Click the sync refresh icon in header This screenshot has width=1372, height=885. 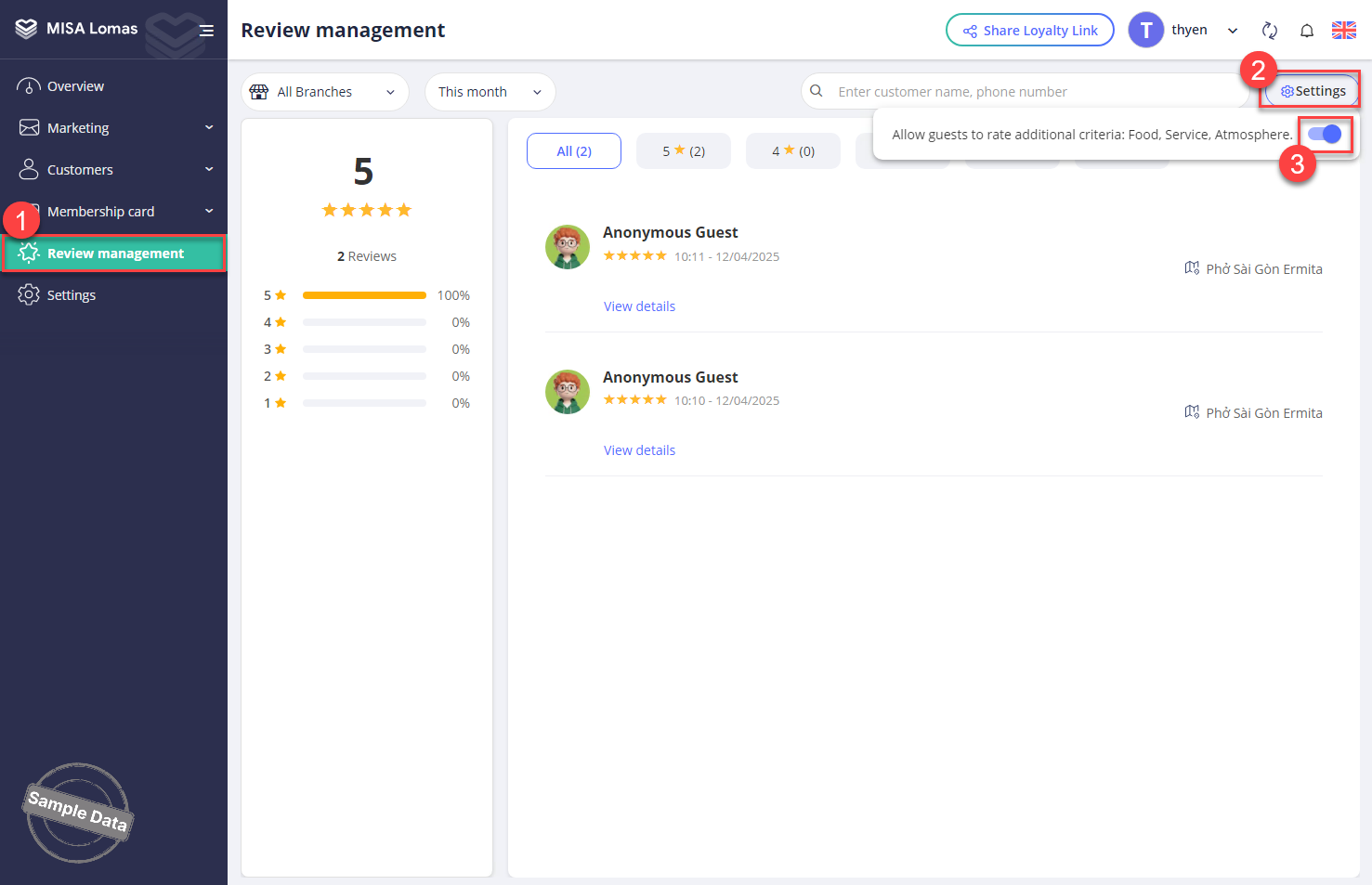1269,31
